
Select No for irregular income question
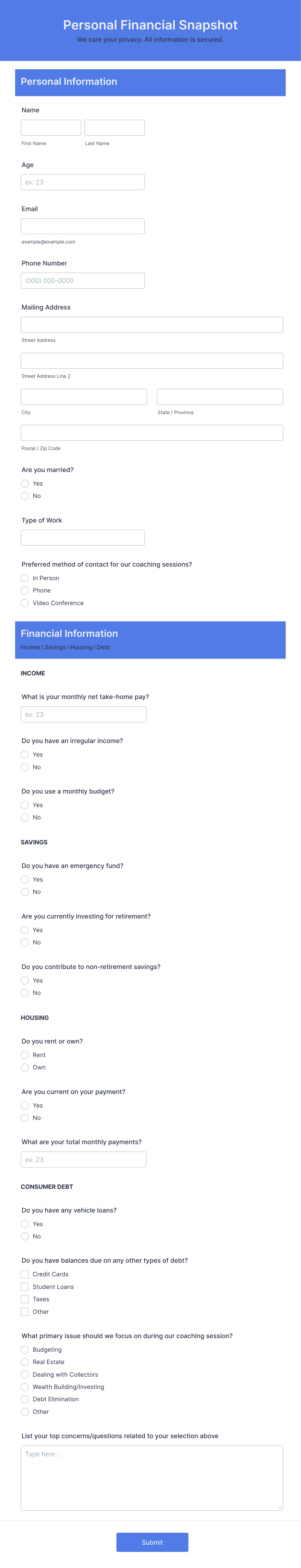(24, 767)
